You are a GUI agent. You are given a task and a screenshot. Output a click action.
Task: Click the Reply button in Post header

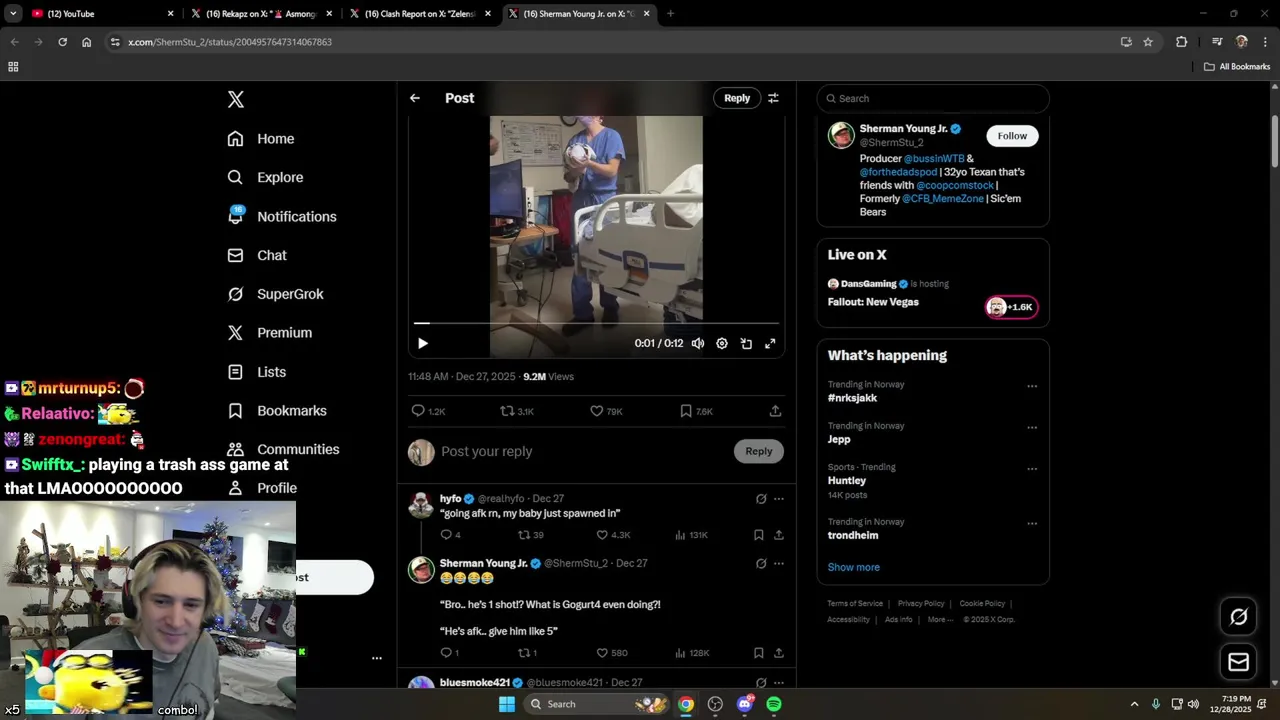[x=737, y=98]
